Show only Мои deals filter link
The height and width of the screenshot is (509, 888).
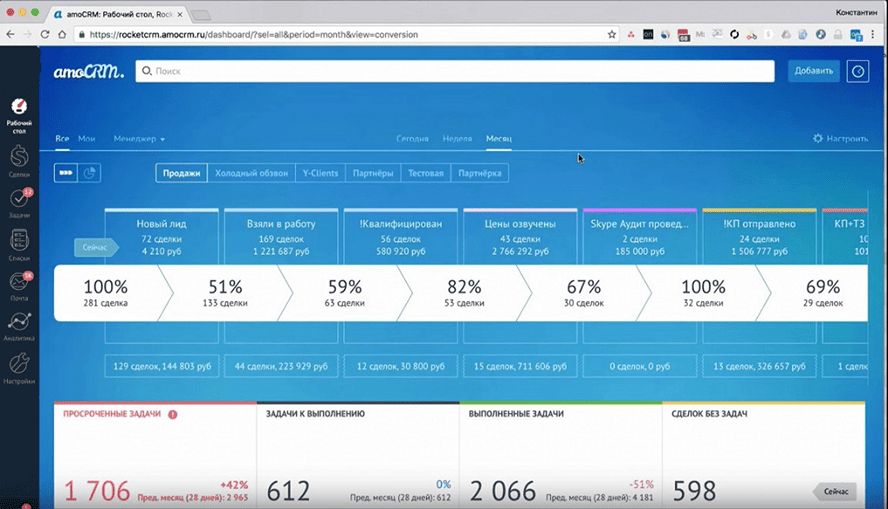click(x=87, y=139)
